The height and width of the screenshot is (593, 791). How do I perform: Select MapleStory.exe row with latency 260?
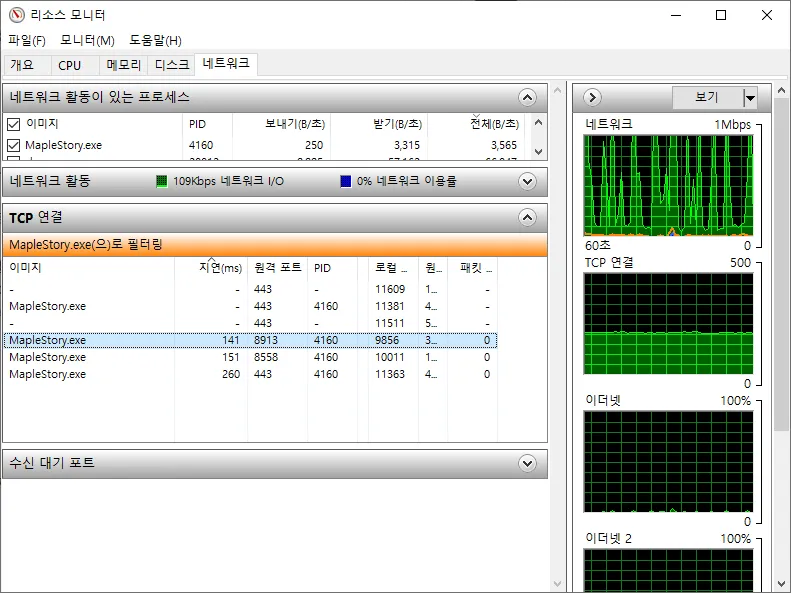[250, 374]
